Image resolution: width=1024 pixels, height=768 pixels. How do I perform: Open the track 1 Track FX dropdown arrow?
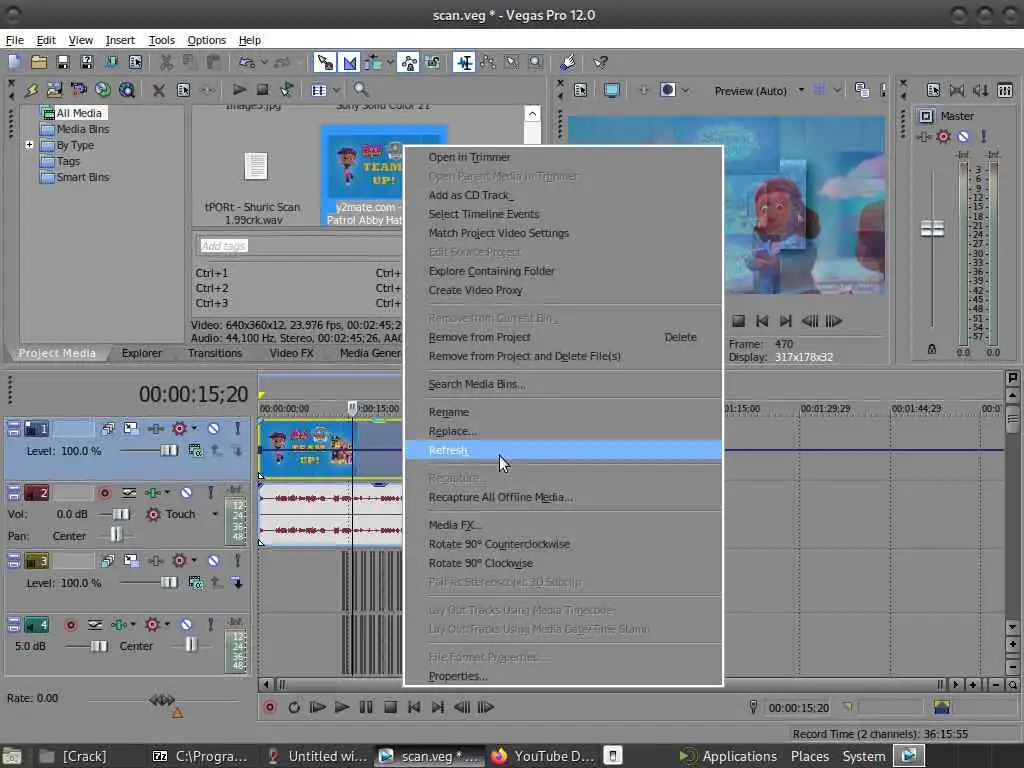pyautogui.click(x=194, y=428)
